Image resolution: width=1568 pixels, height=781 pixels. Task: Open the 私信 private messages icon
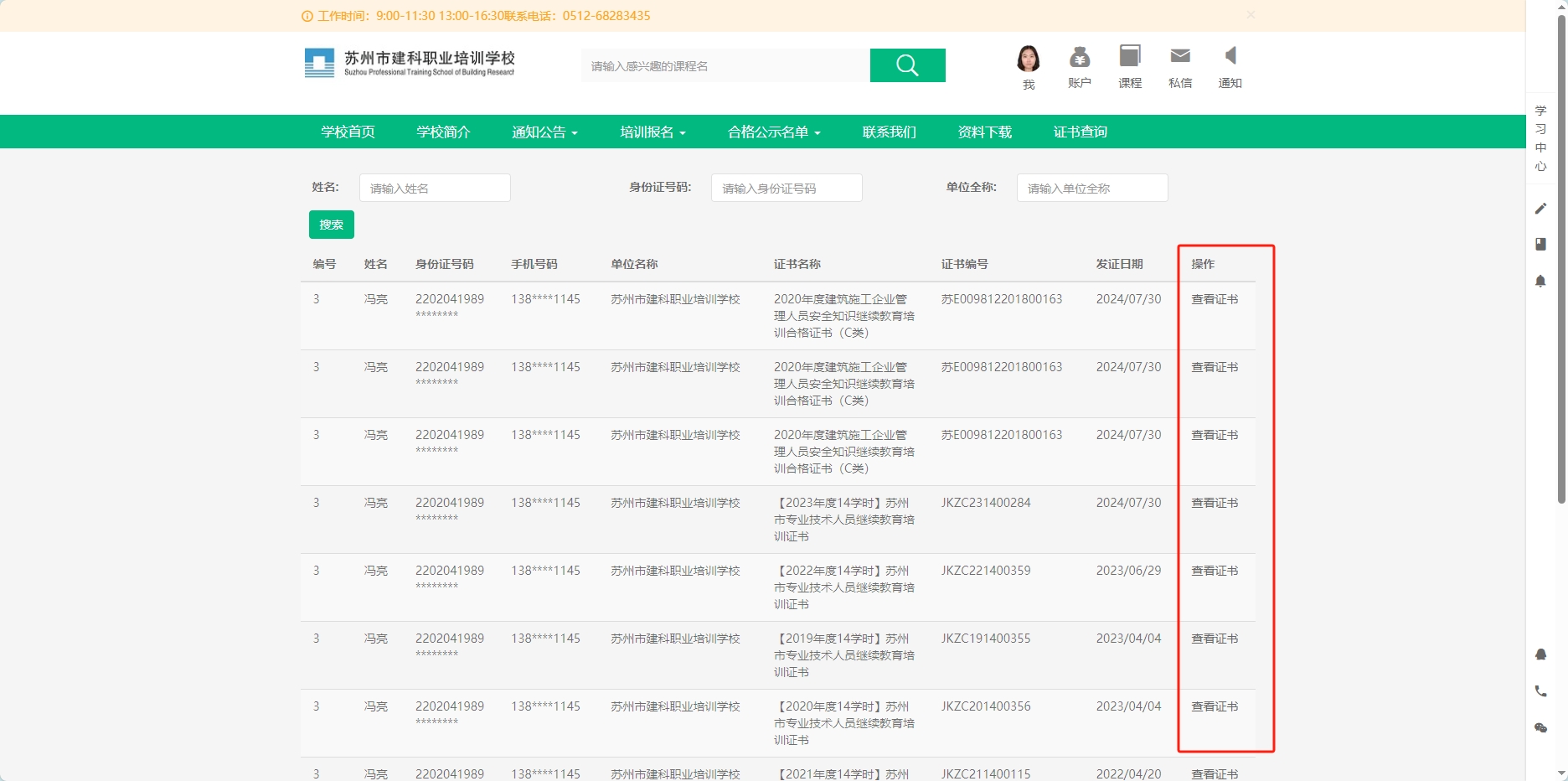1180,67
